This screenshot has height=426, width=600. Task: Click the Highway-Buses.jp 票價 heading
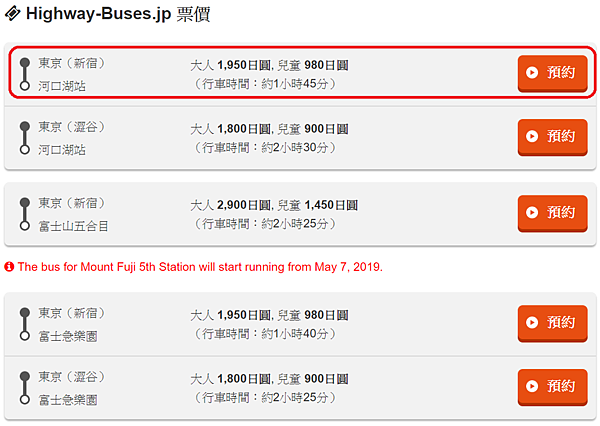(118, 14)
